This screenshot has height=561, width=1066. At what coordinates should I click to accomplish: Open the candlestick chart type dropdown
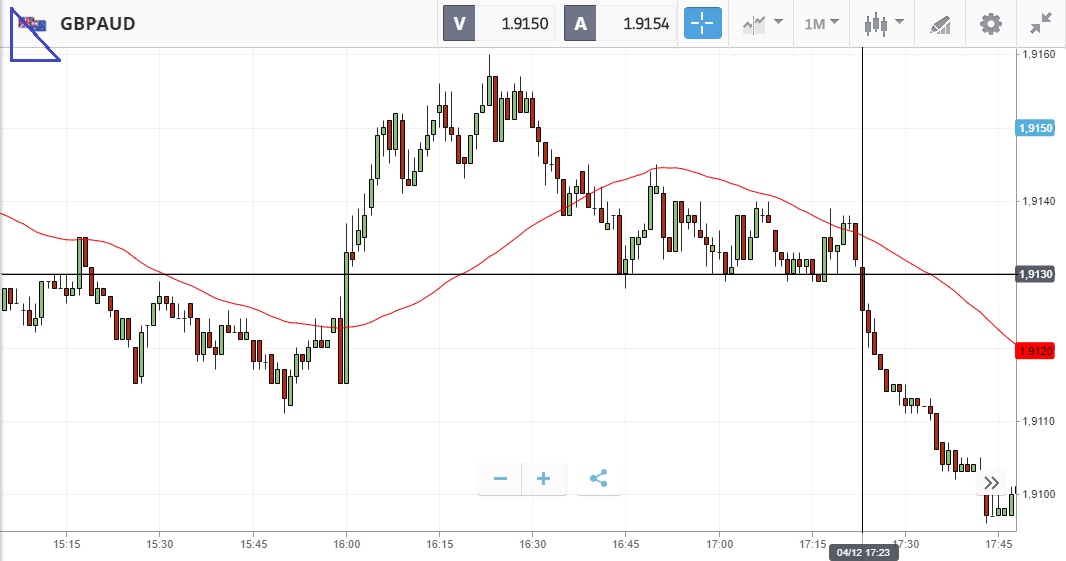click(884, 23)
